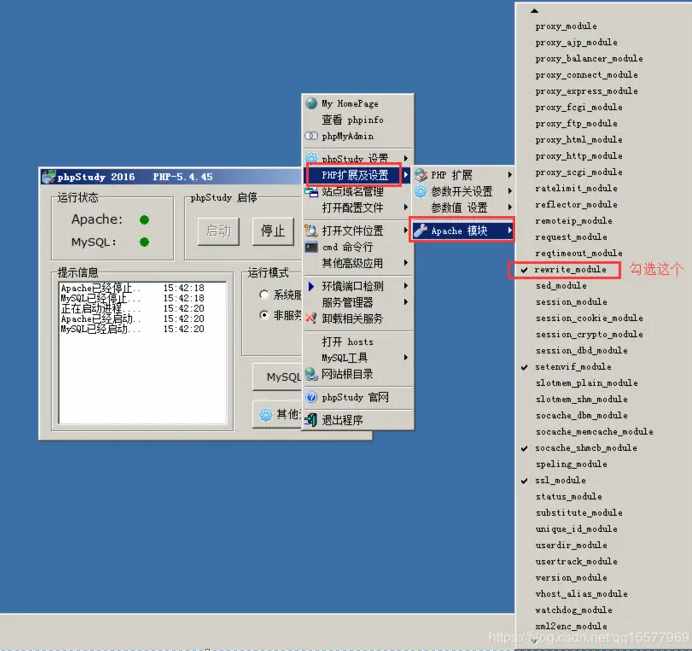This screenshot has width=692, height=651.
Task: Click the 站点域名管理 icon
Action: coord(312,192)
